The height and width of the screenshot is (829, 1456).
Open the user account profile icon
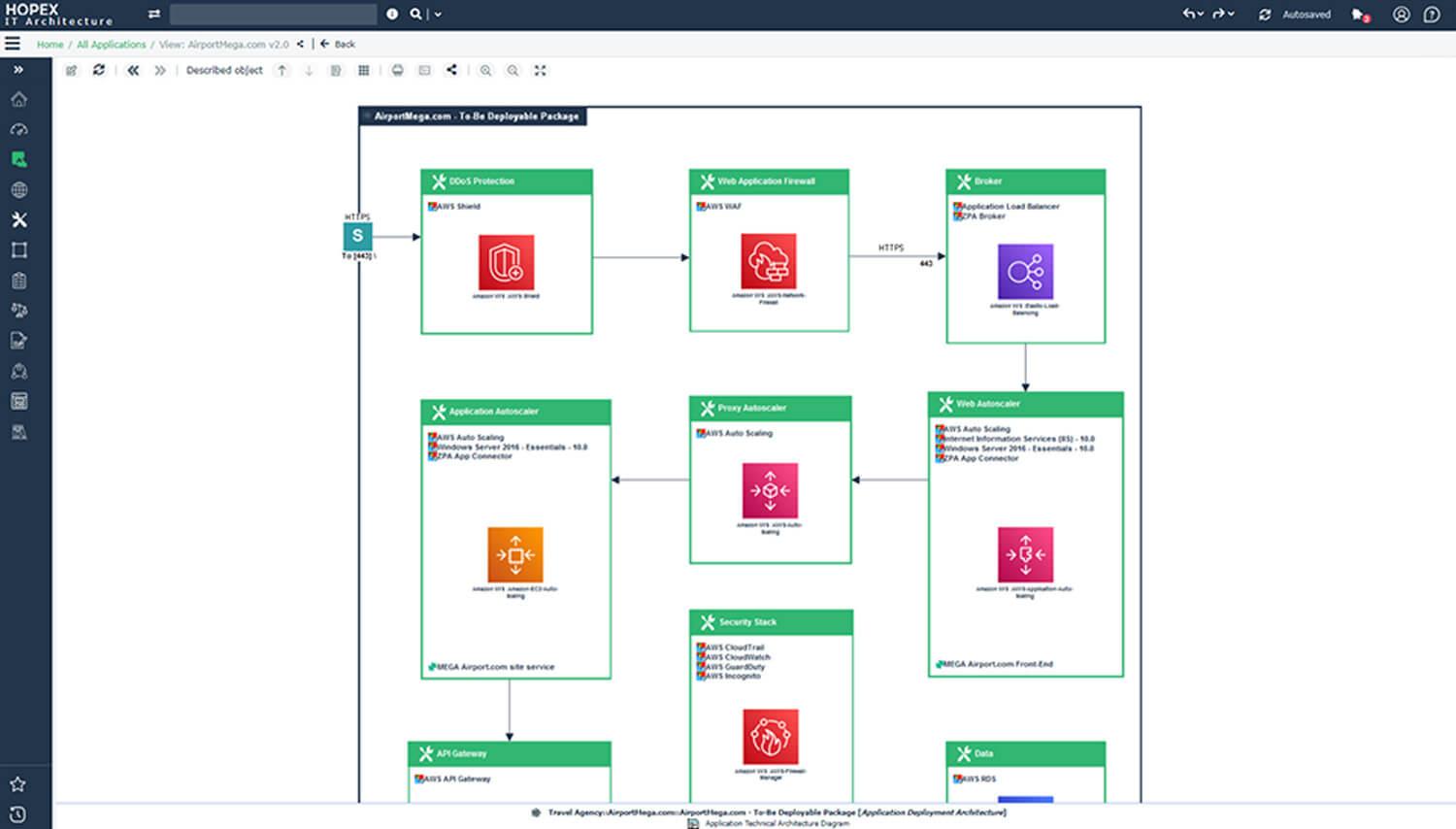[x=1401, y=15]
